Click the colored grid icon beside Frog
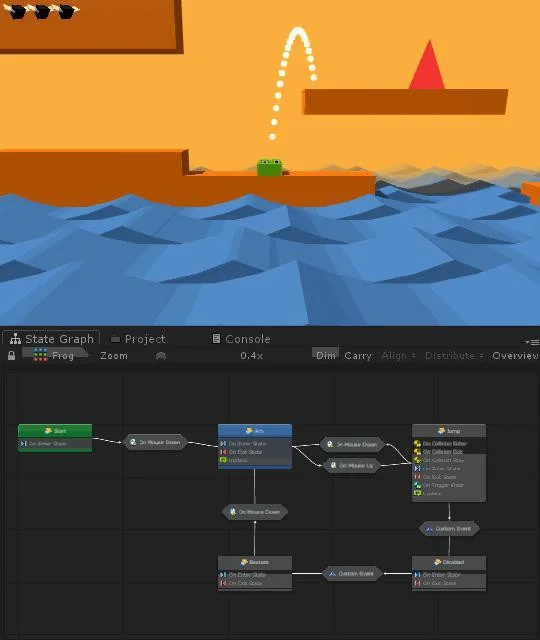Viewport: 540px width, 640px height. [x=40, y=355]
